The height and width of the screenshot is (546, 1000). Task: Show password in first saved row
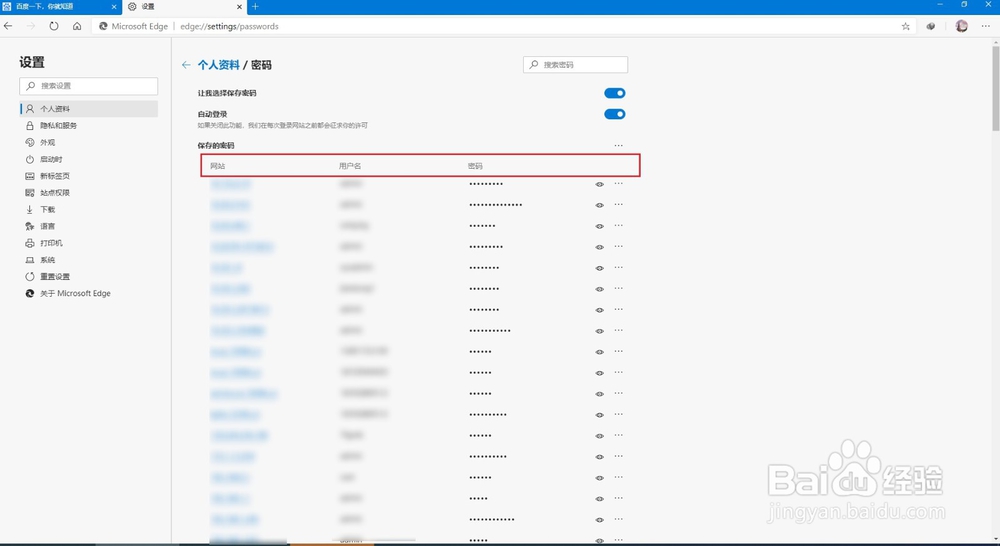tap(599, 184)
